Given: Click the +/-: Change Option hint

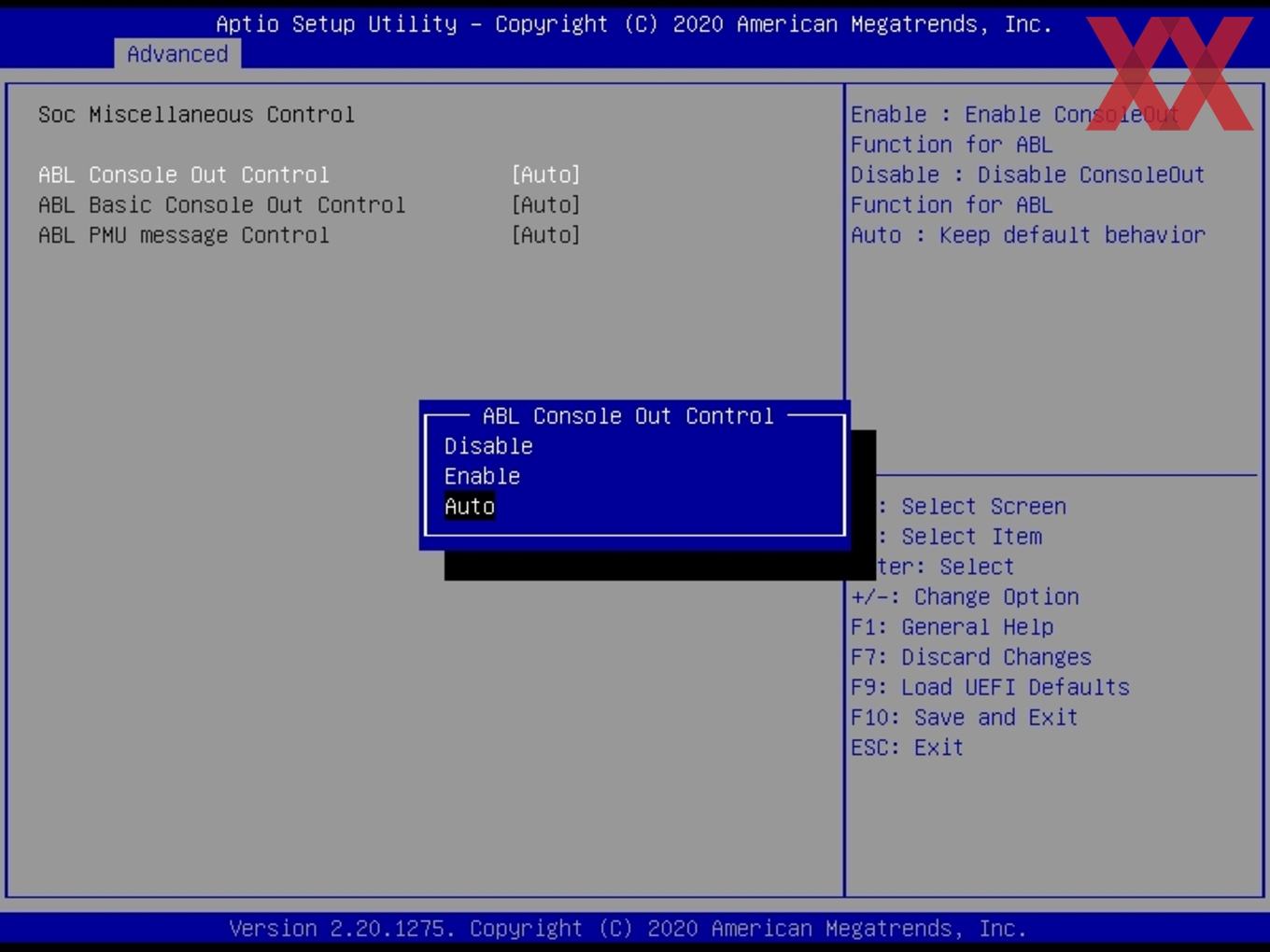Looking at the screenshot, I should [965, 596].
